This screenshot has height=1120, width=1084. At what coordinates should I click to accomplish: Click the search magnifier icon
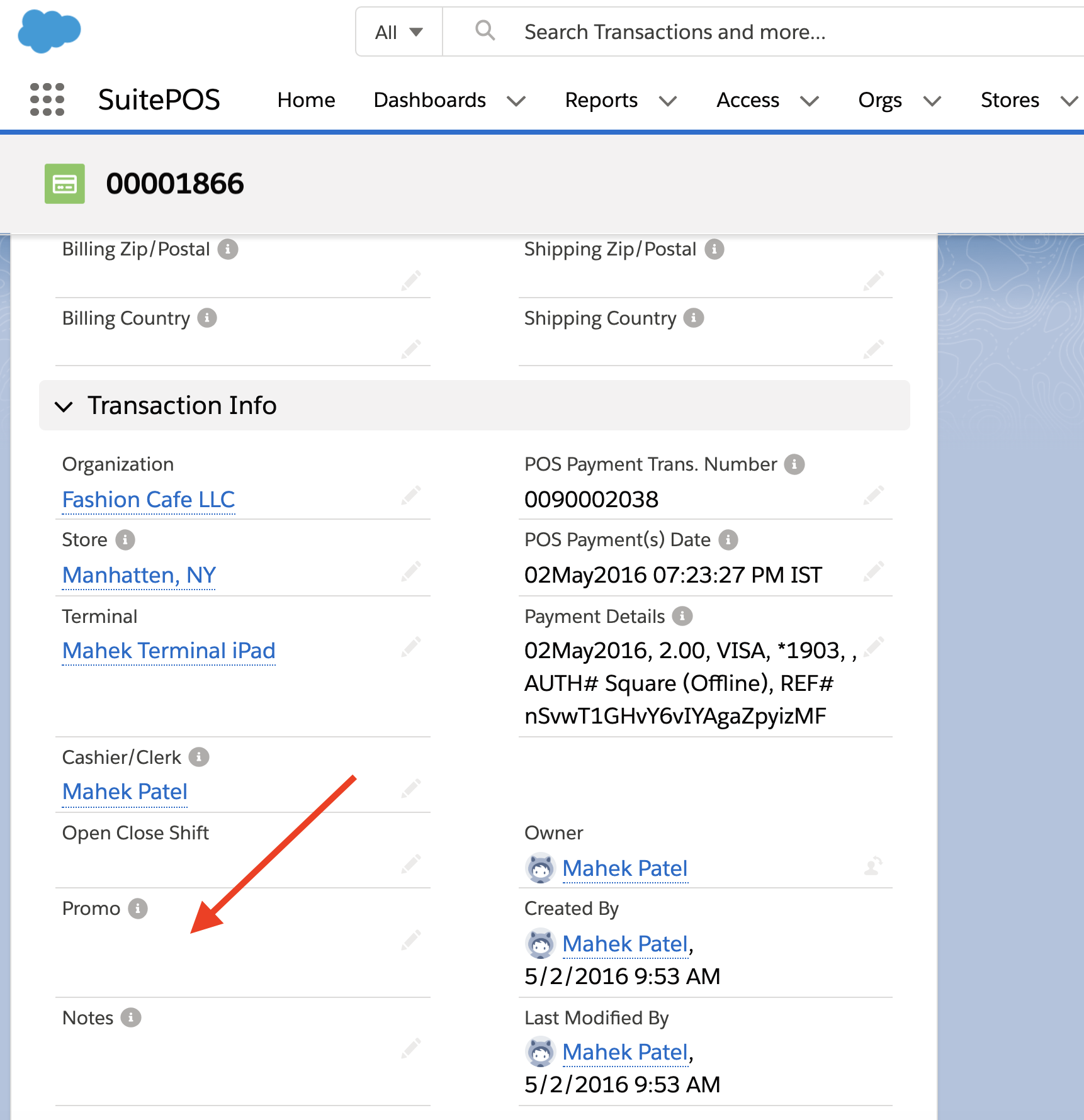(485, 30)
